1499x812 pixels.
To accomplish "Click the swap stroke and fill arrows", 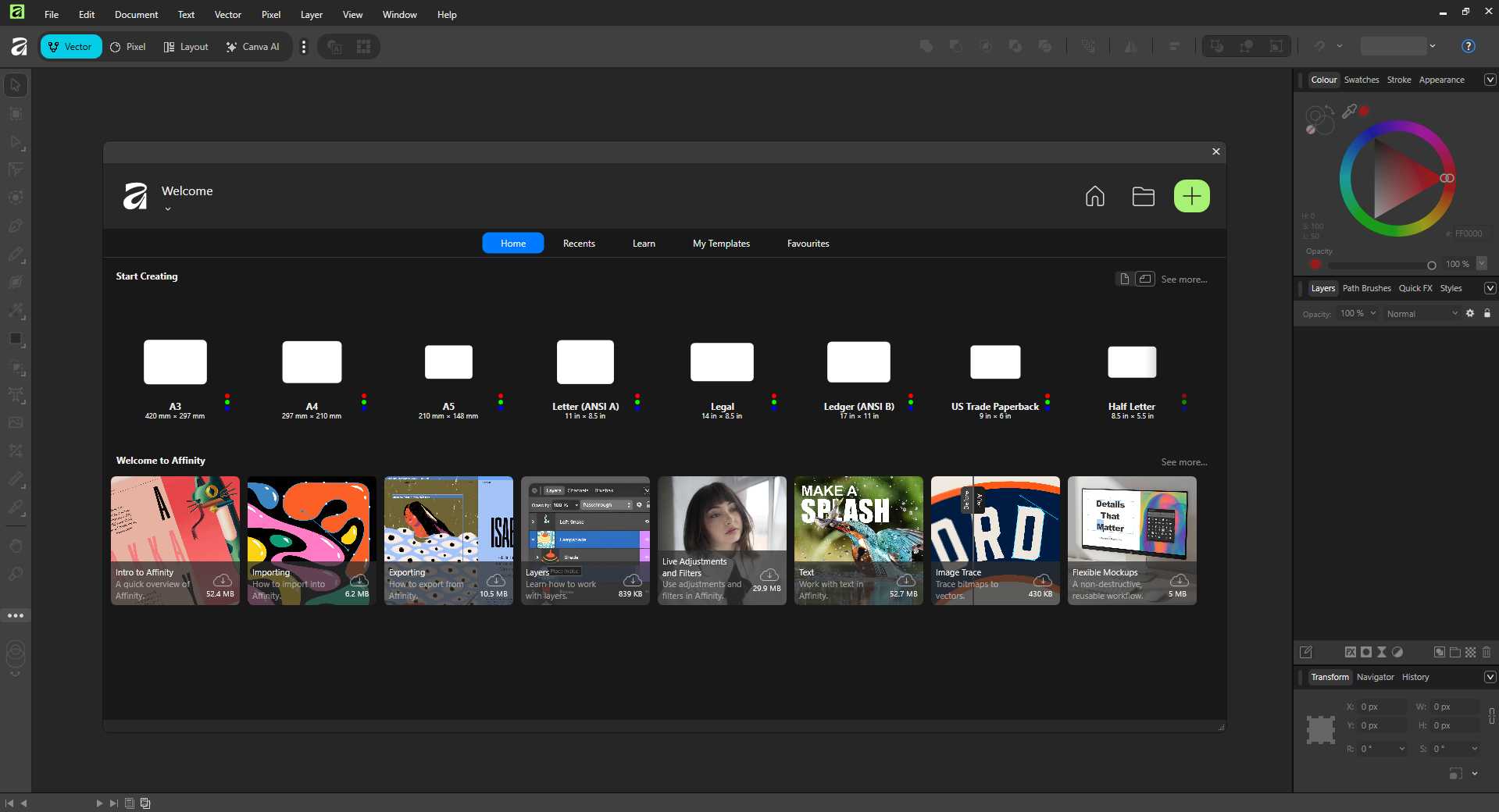I will click(x=1328, y=110).
